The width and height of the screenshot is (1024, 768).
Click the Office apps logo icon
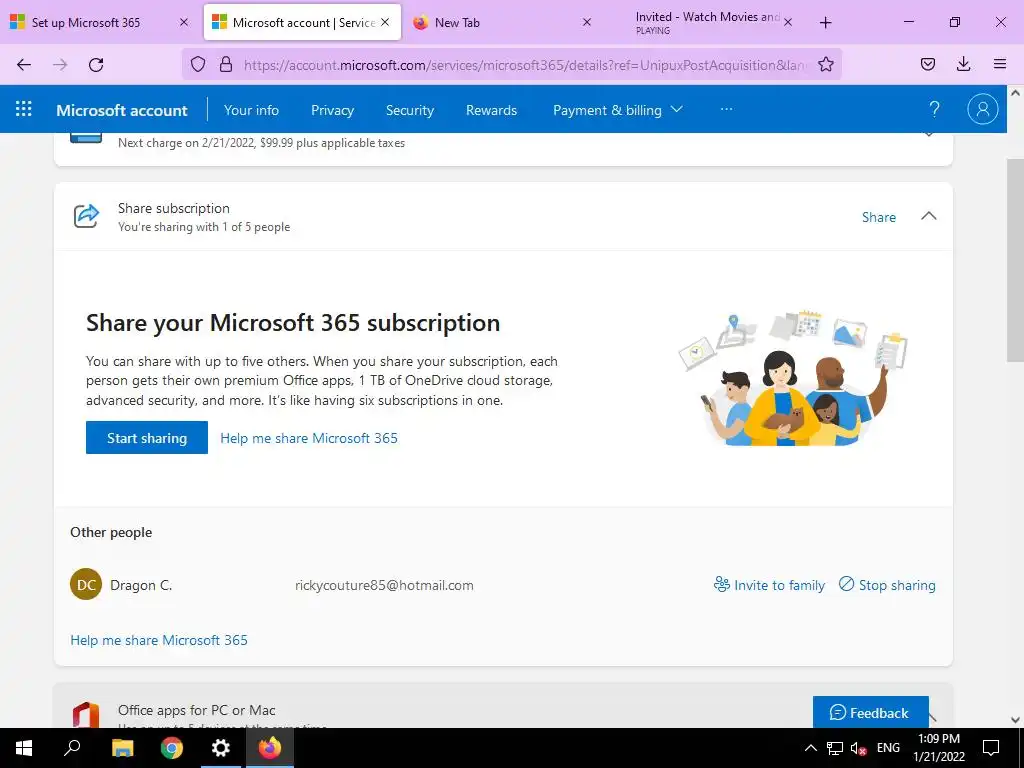86,714
